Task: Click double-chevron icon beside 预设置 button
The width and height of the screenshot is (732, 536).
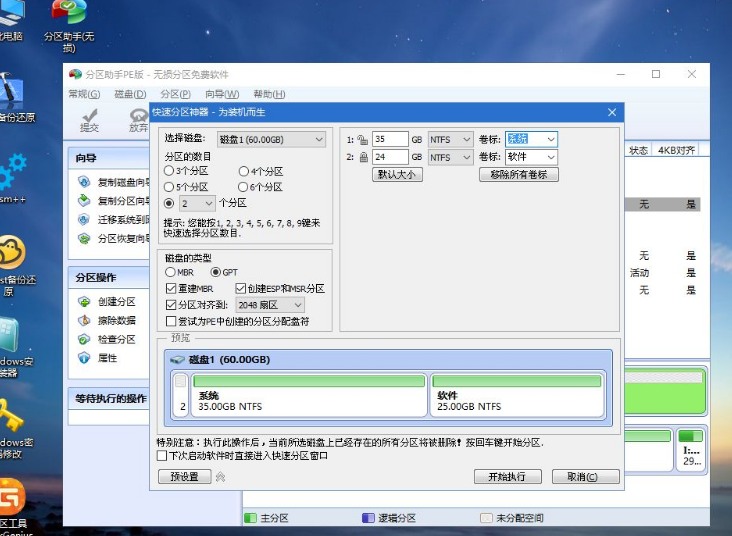Action: [221, 477]
